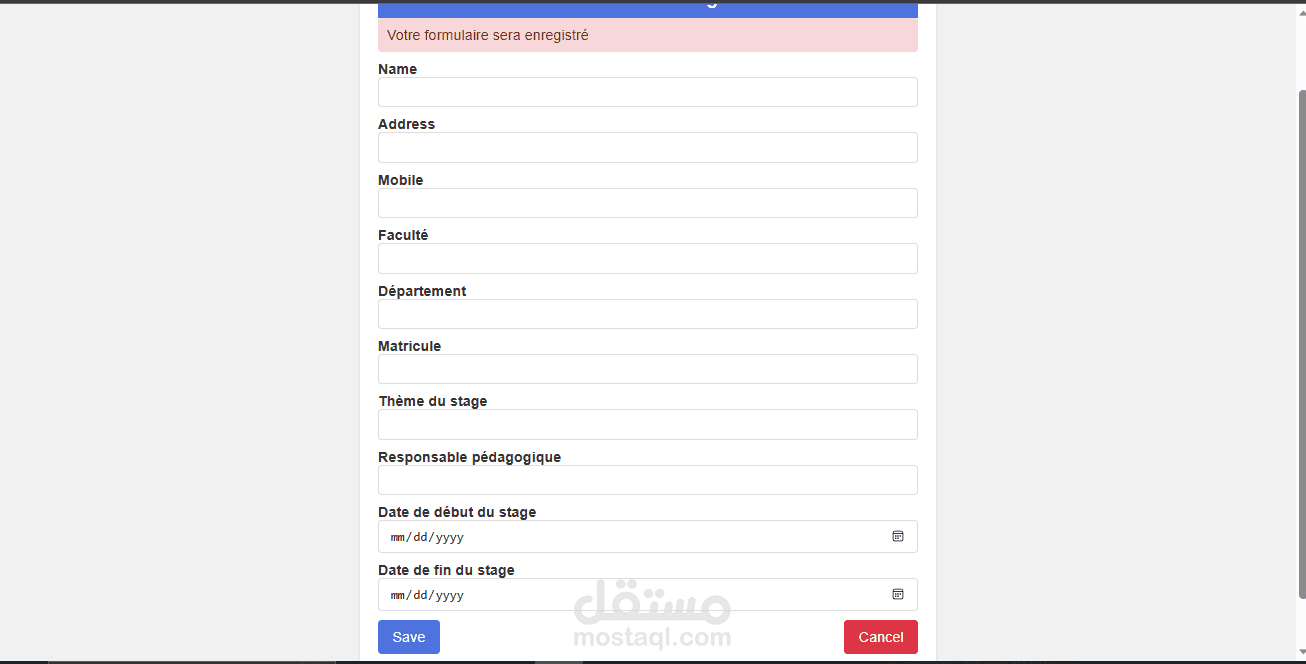Focus the Thème du stage field
This screenshot has width=1306, height=664.
[x=648, y=424]
